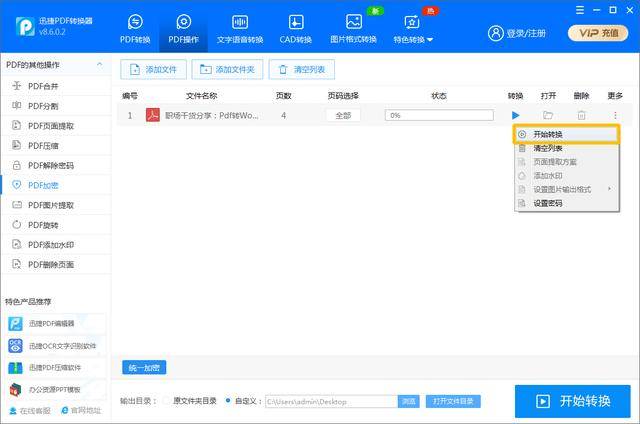Open the 图片格式转换 tab

(x=353, y=29)
